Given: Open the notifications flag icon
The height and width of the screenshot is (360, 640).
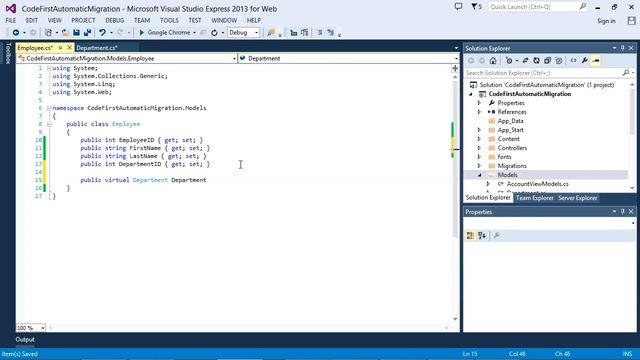Looking at the screenshot, I should pos(476,7).
